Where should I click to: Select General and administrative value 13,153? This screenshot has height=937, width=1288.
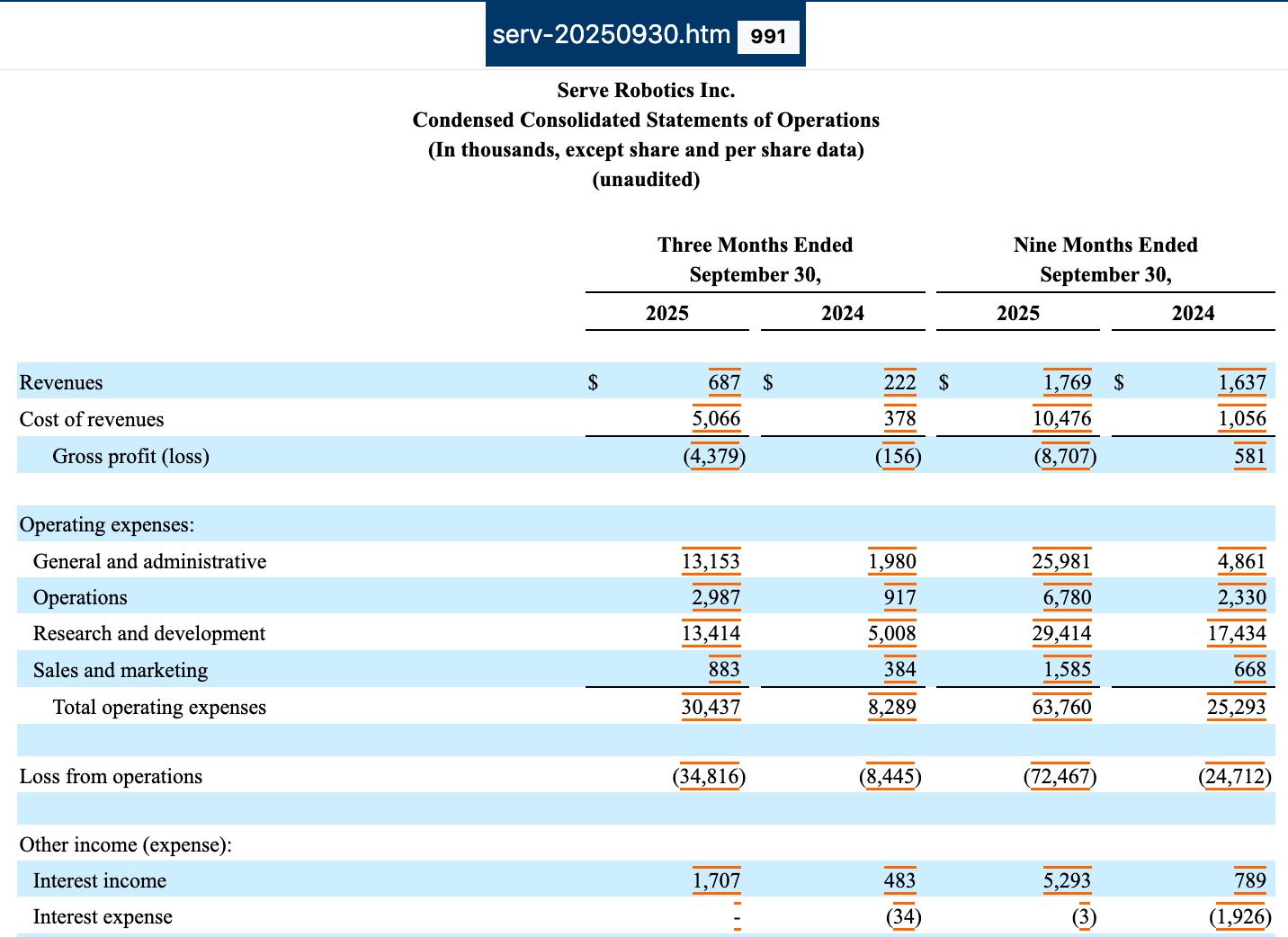click(711, 562)
